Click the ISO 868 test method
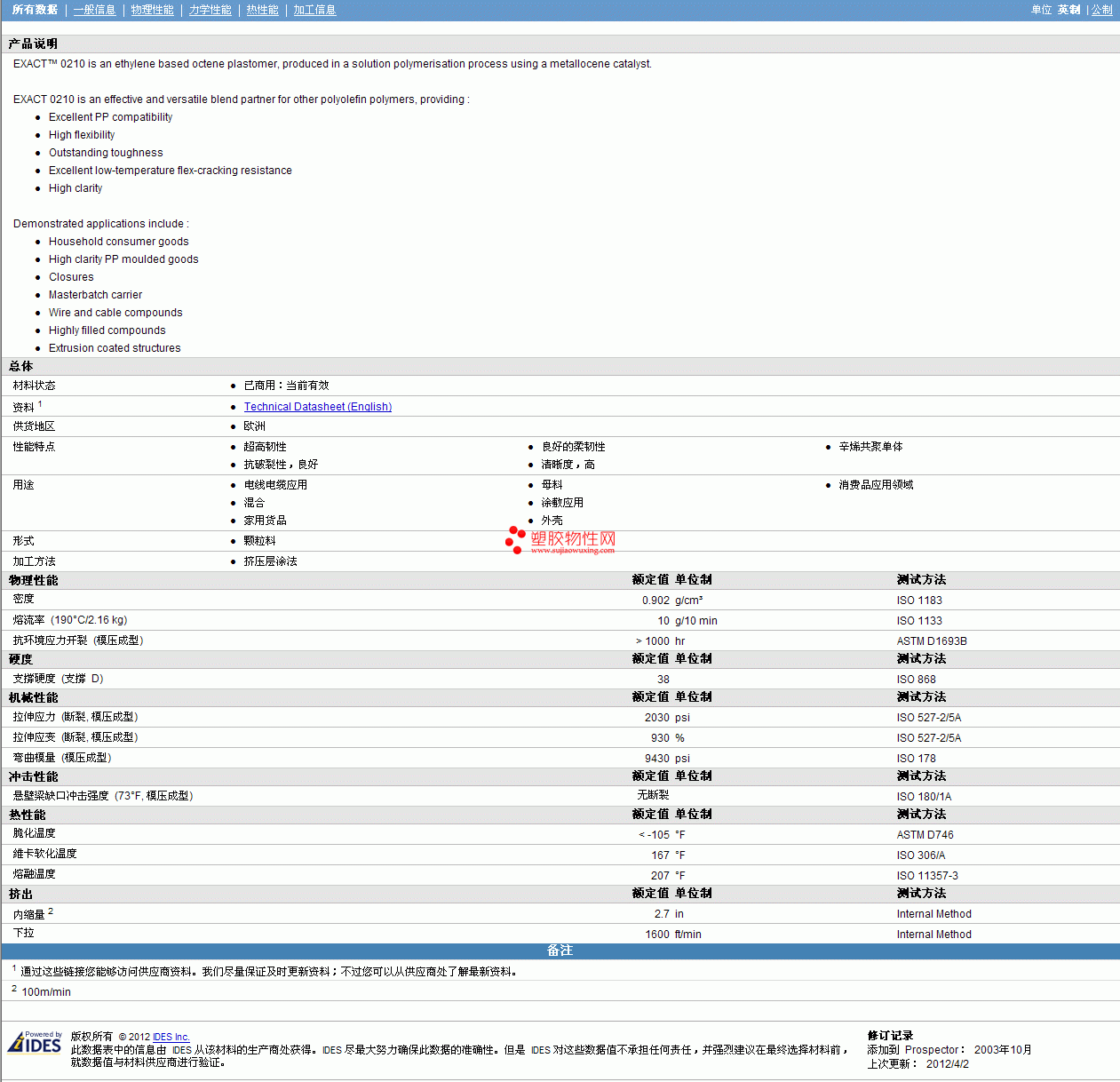1120x1082 pixels. (917, 680)
